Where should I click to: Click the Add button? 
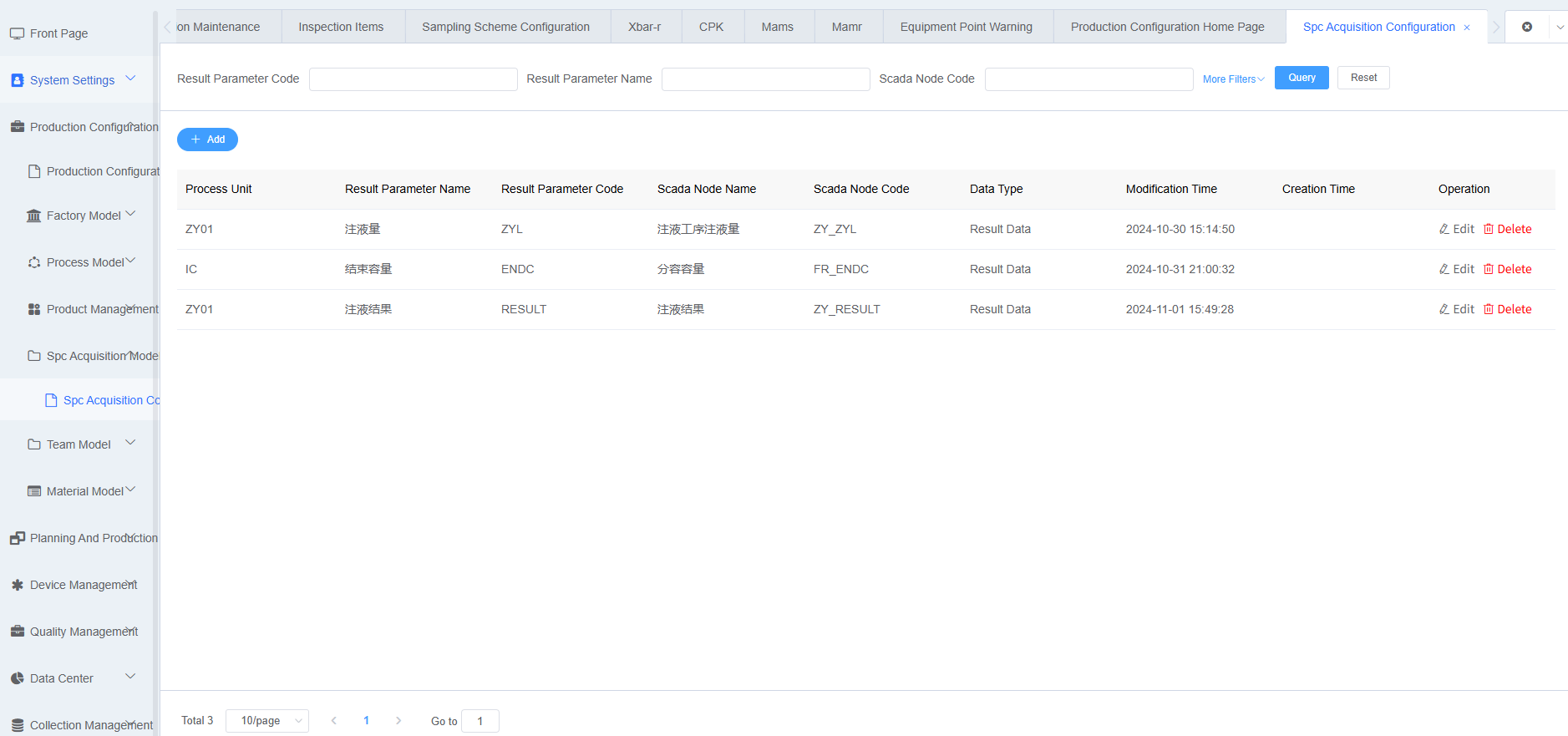(x=207, y=140)
